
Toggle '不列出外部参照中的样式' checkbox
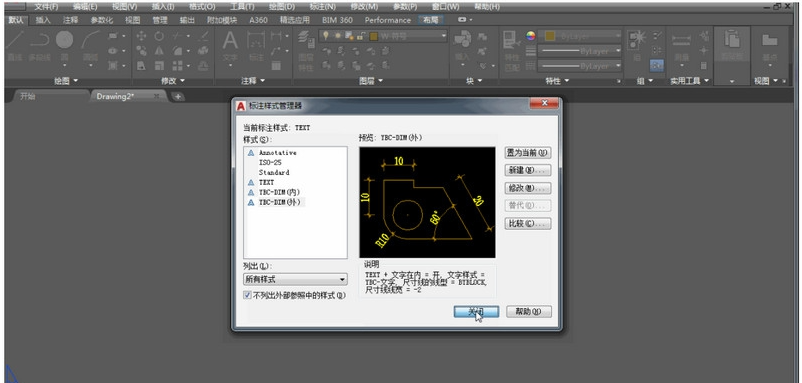pos(248,295)
